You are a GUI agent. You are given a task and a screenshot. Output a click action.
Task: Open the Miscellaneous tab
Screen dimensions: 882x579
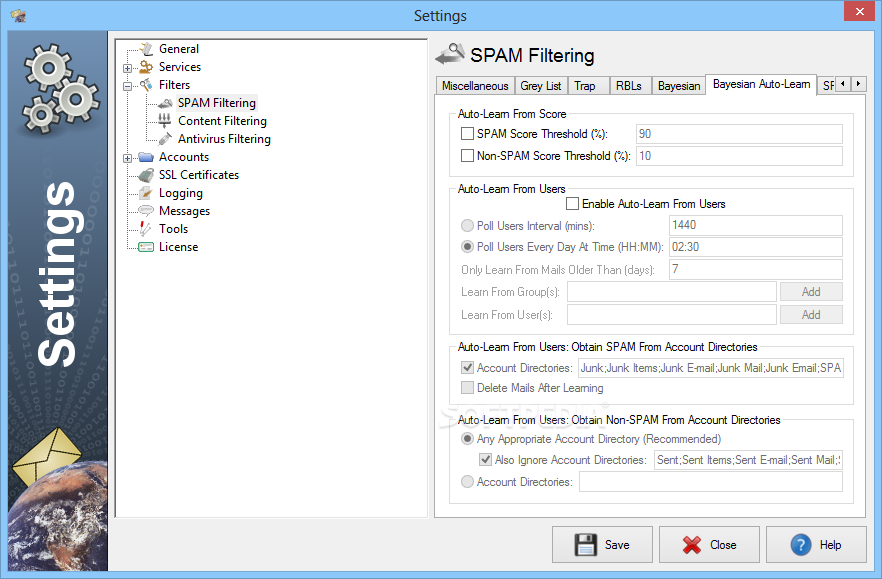475,86
